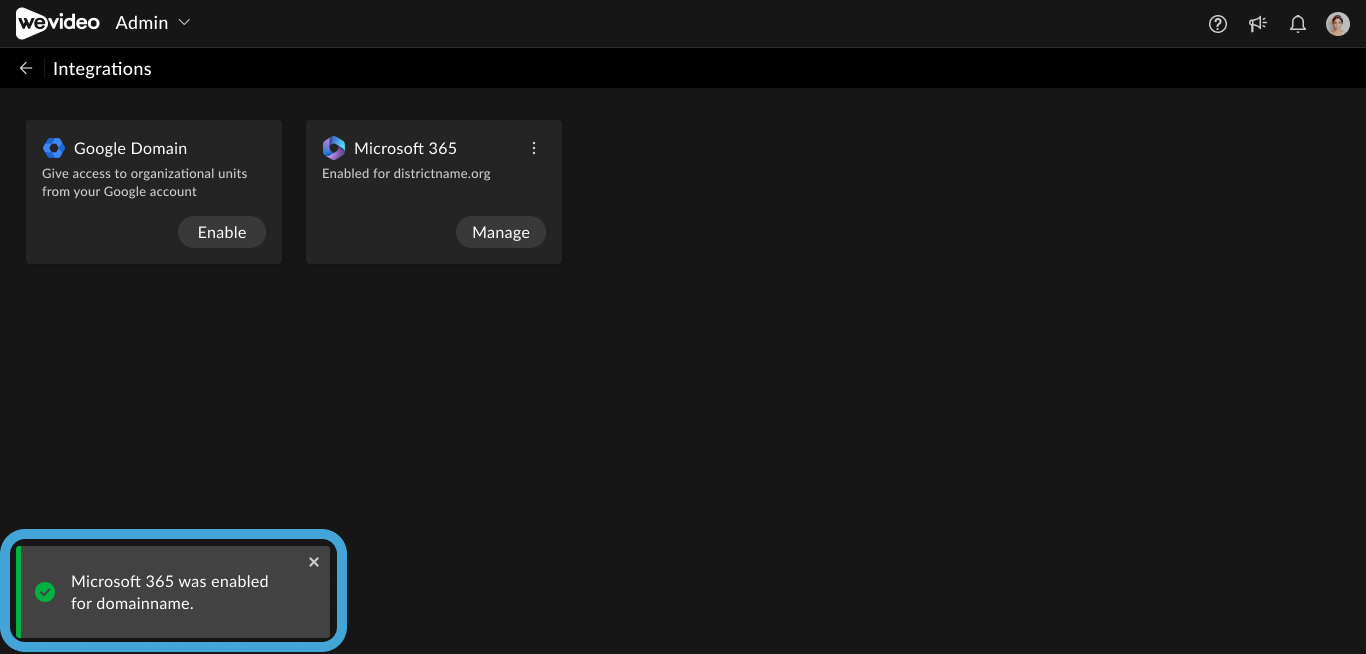Image resolution: width=1366 pixels, height=654 pixels.
Task: Open the Microsoft 365 three-dot menu
Action: click(x=534, y=148)
